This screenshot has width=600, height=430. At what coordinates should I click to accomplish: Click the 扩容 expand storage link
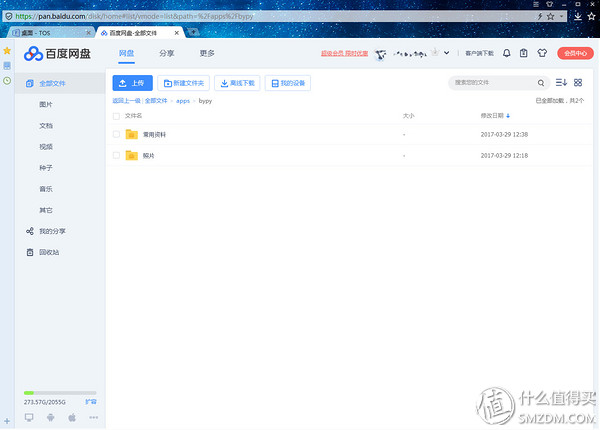tap(91, 401)
